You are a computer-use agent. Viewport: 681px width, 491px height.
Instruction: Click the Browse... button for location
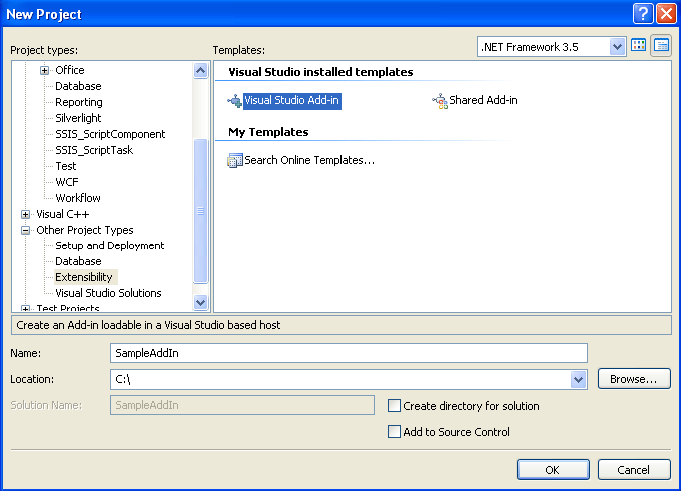click(634, 379)
